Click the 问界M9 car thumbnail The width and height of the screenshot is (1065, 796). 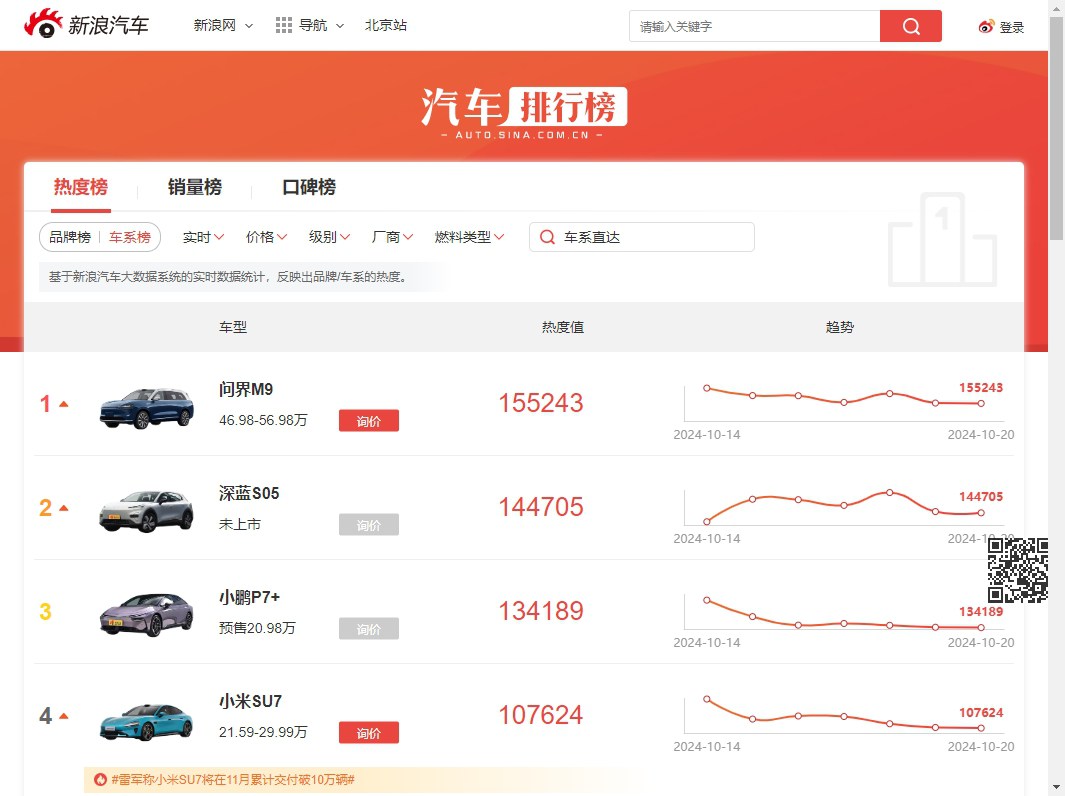[146, 408]
